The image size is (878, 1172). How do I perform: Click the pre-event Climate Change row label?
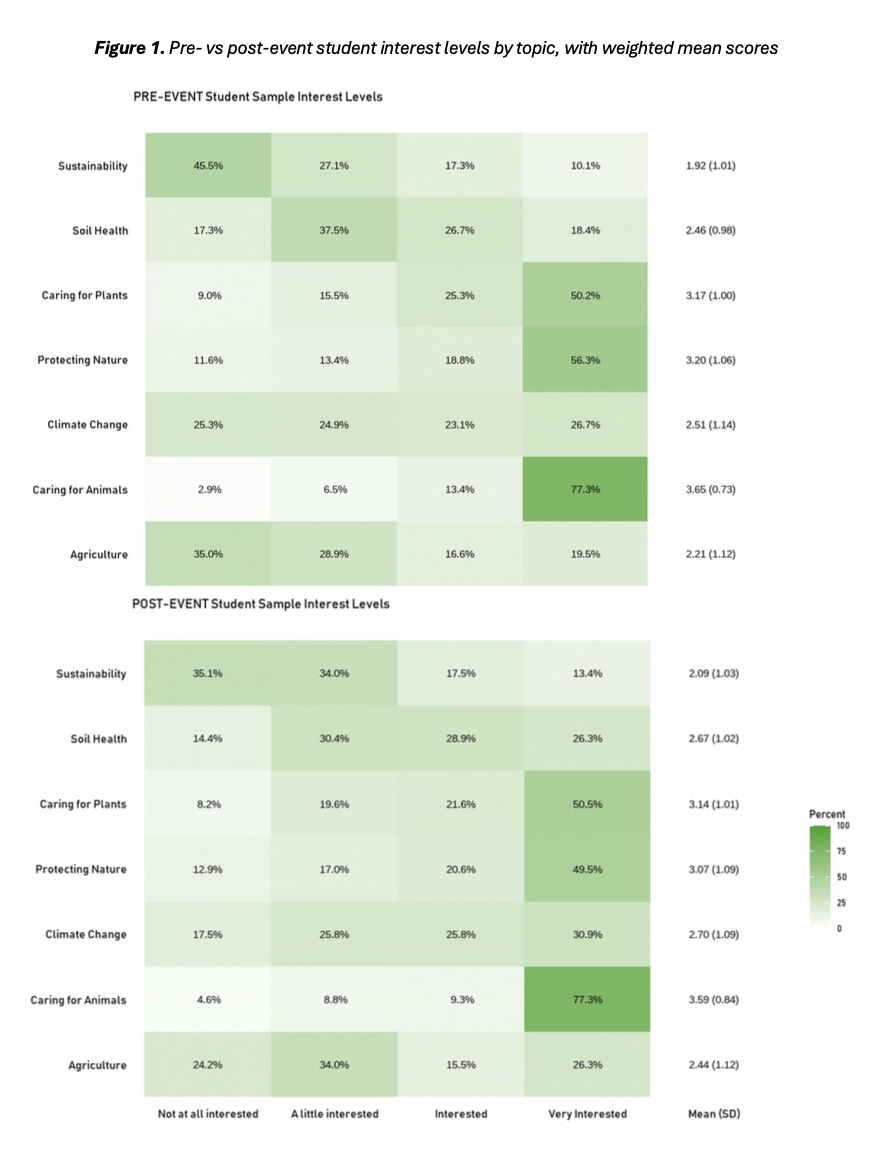(87, 425)
